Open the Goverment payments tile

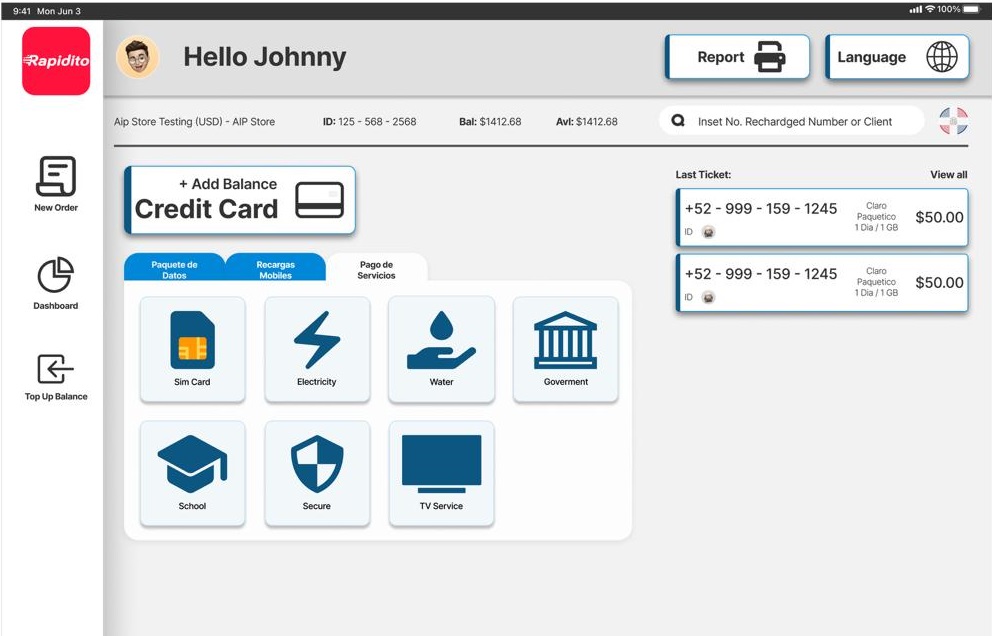point(565,349)
